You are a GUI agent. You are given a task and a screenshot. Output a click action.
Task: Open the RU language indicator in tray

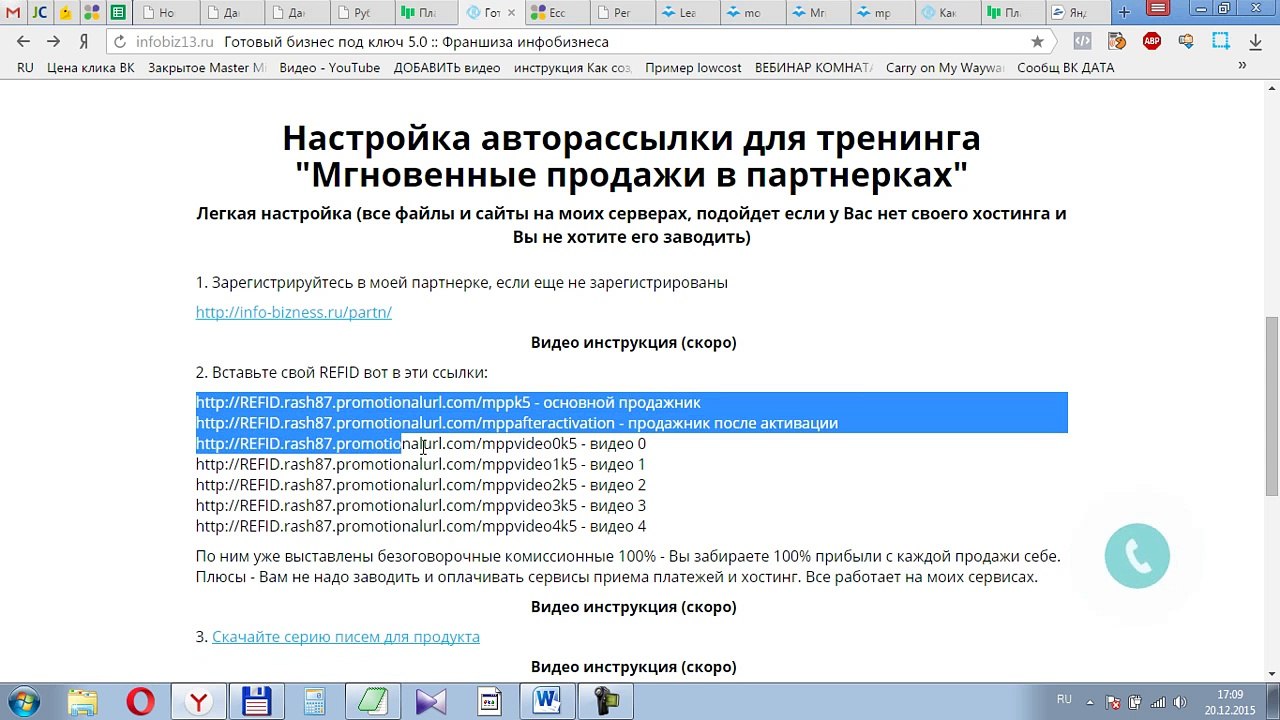pyautogui.click(x=1064, y=700)
